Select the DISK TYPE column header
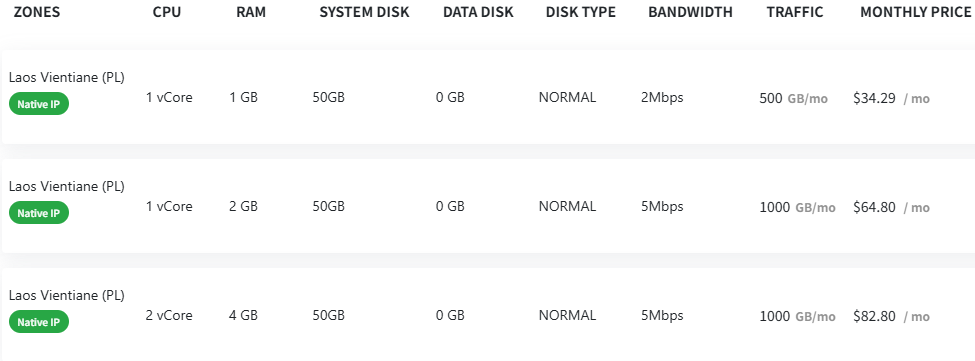The height and width of the screenshot is (361, 975). 581,12
